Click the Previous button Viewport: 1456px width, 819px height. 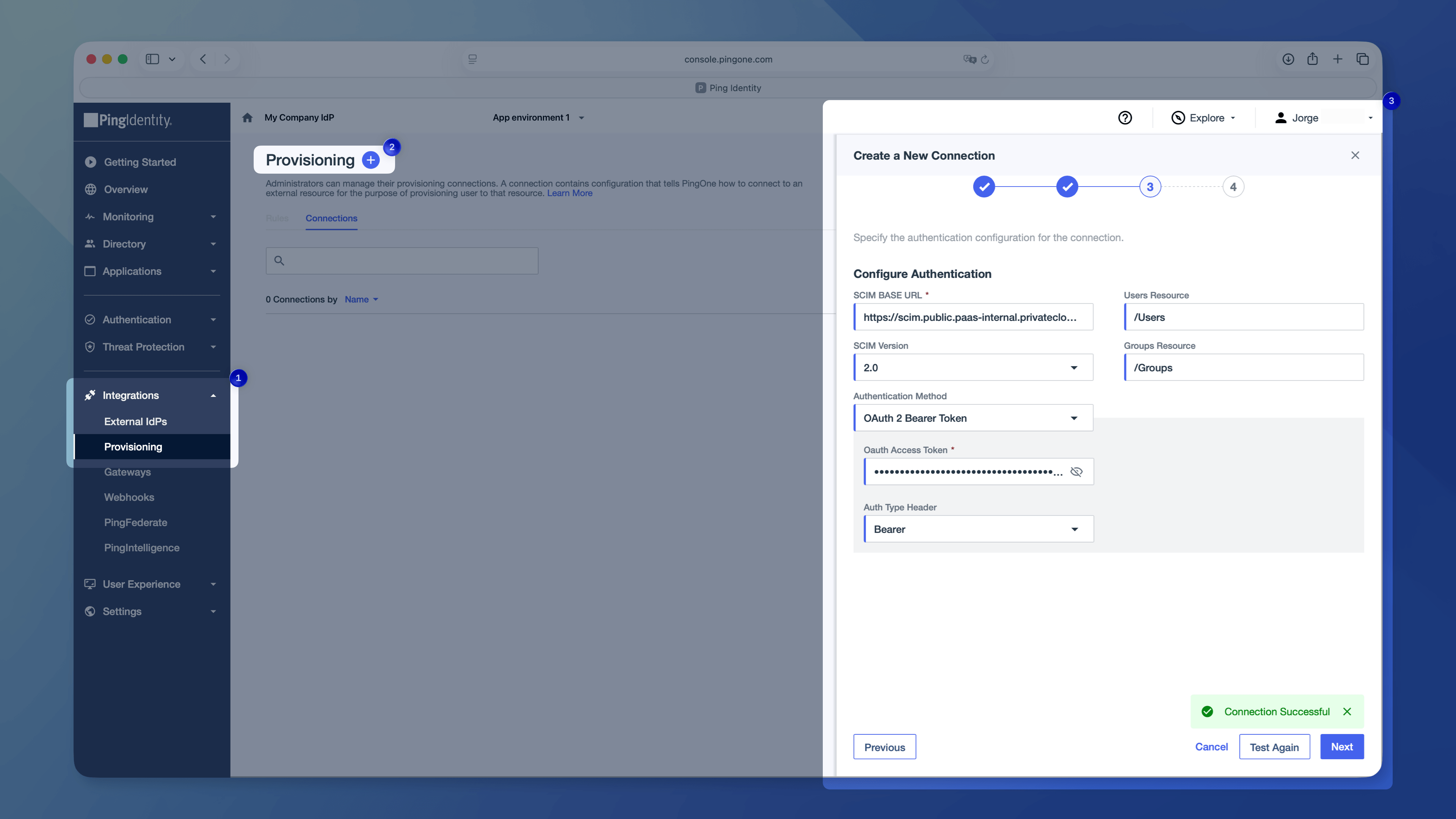click(x=885, y=747)
